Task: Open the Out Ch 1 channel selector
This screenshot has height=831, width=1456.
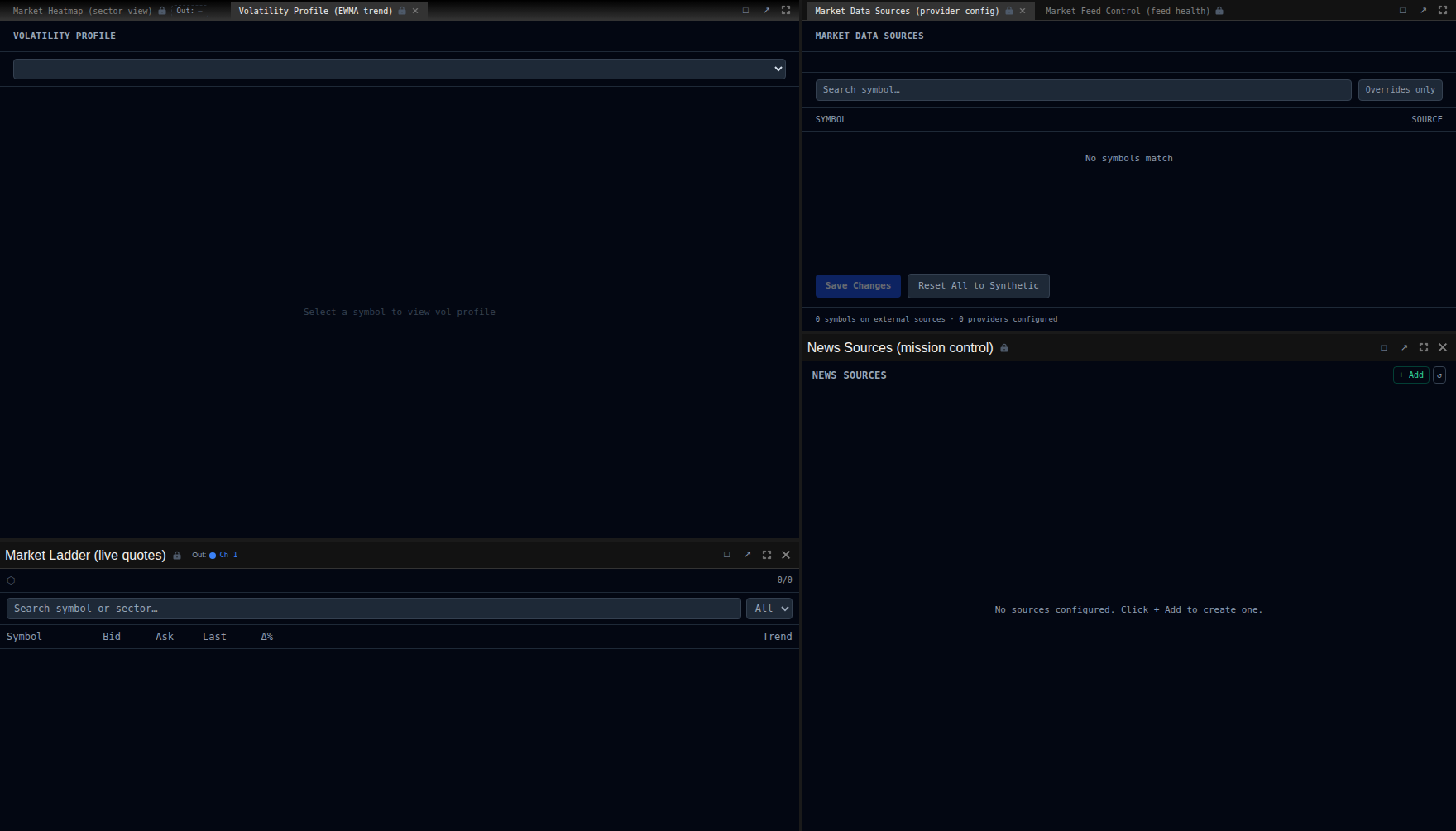Action: click(215, 555)
